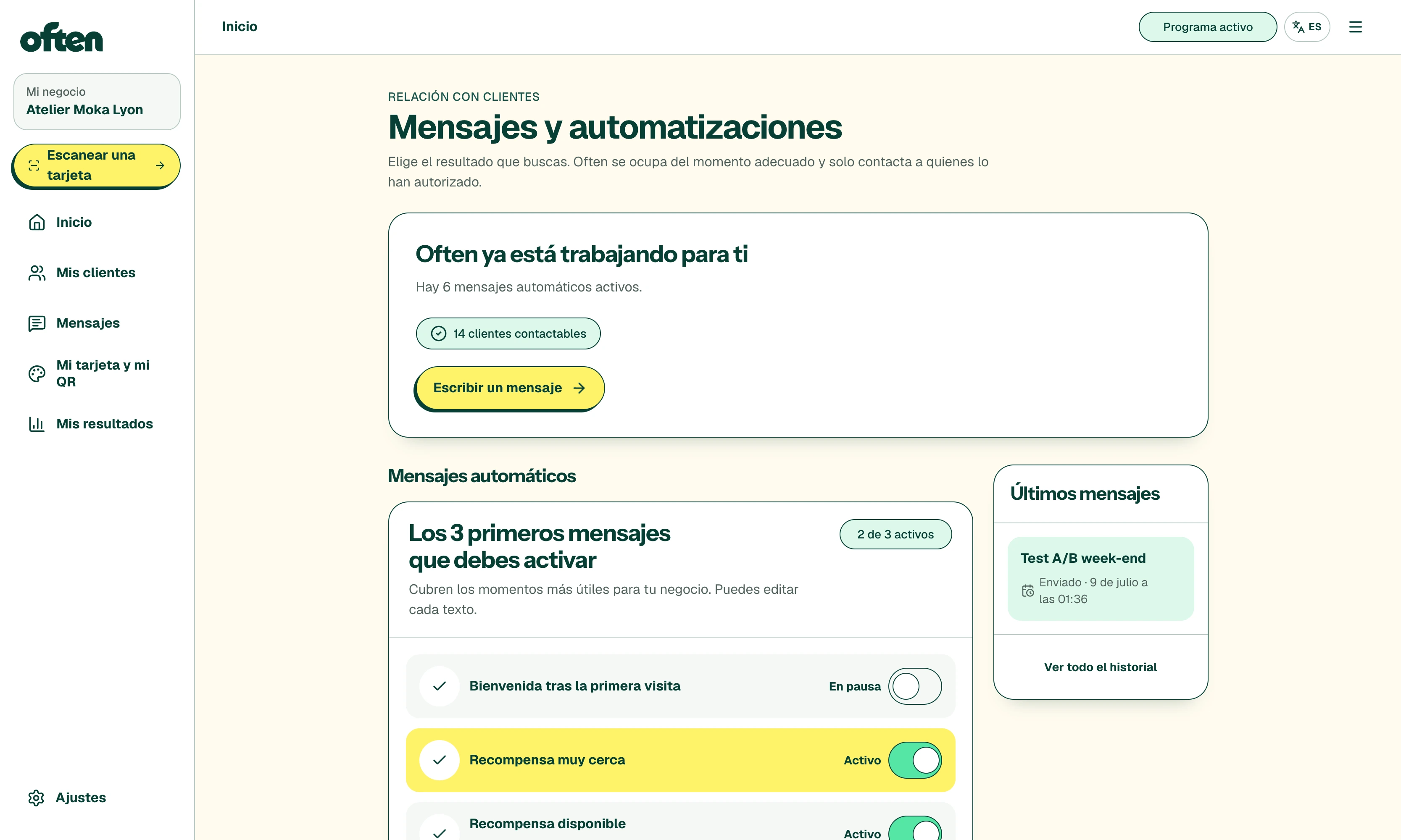Viewport: 1401px width, 840px height.
Task: Click the palette icon beside Mi tarjeta y mi QR
Action: click(37, 373)
